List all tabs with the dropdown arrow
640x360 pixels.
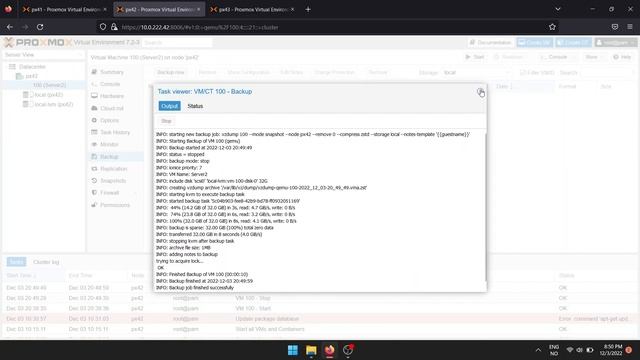[558, 9]
